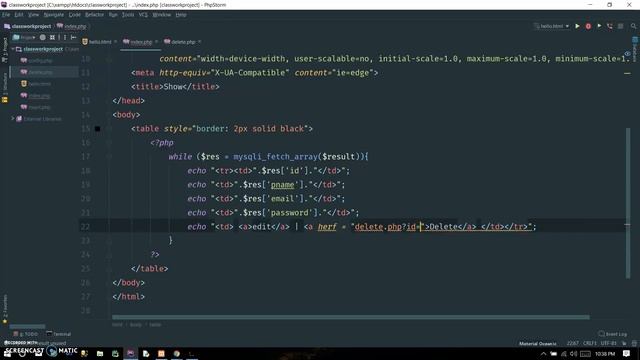
Task: Click the UTF-8 encoding status widget
Action: (608, 343)
